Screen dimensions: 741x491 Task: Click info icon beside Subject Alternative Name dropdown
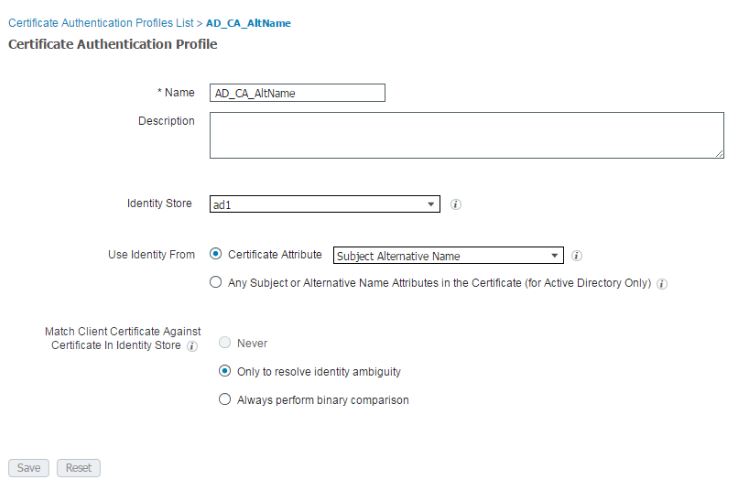(577, 256)
